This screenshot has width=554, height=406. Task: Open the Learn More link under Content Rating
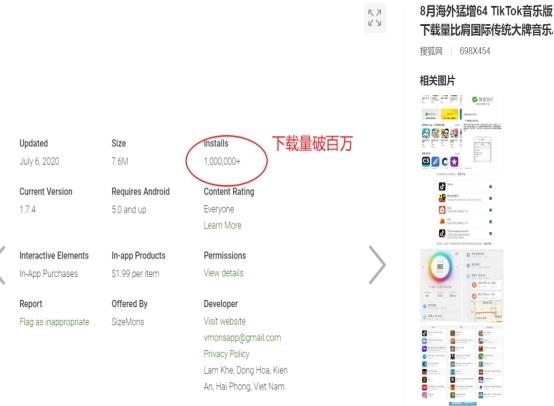pyautogui.click(x=222, y=225)
